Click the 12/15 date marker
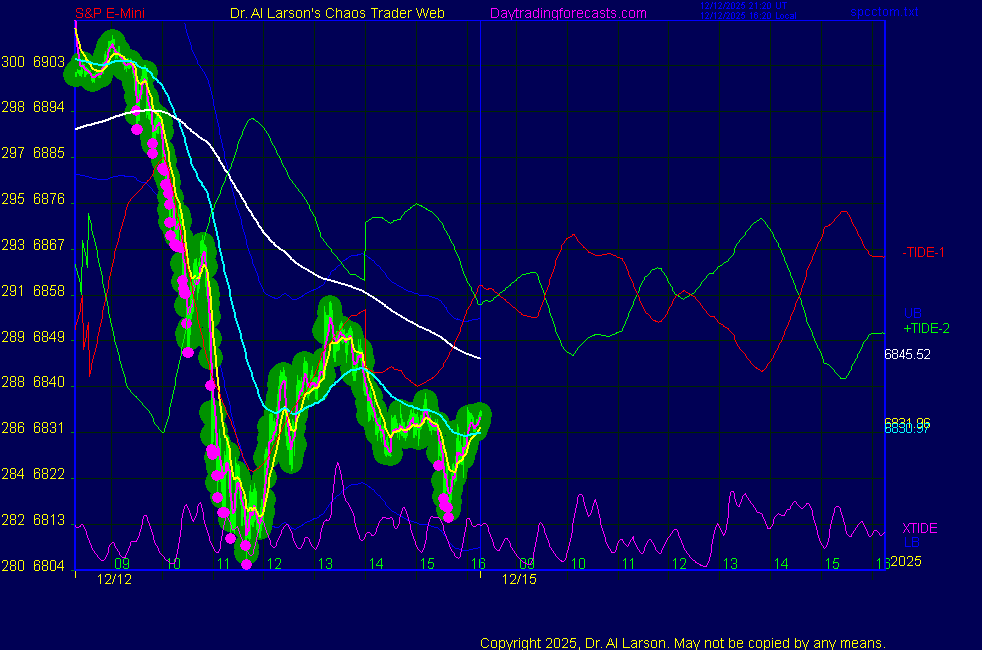 tap(519, 579)
